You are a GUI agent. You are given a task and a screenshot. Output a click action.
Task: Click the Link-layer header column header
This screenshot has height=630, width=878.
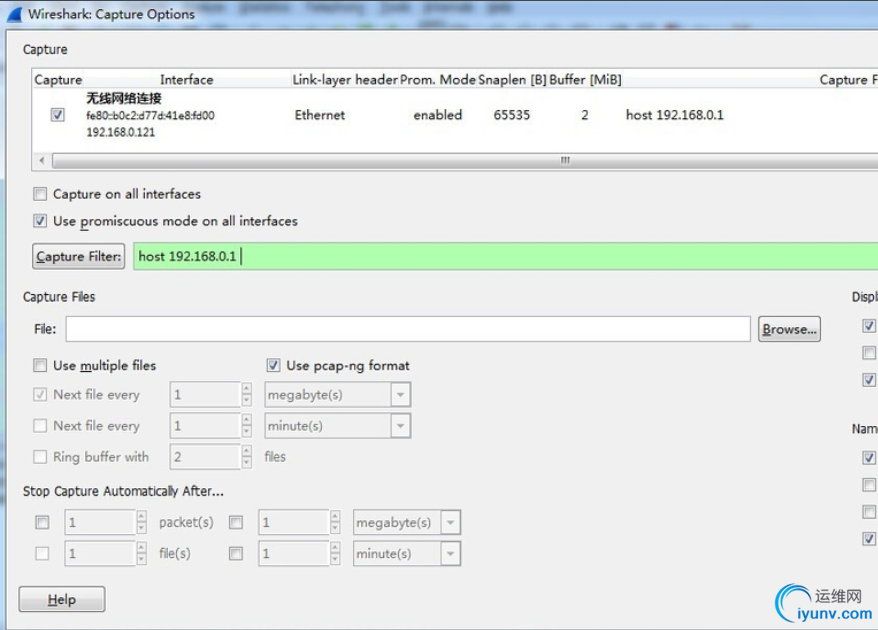pyautogui.click(x=345, y=80)
